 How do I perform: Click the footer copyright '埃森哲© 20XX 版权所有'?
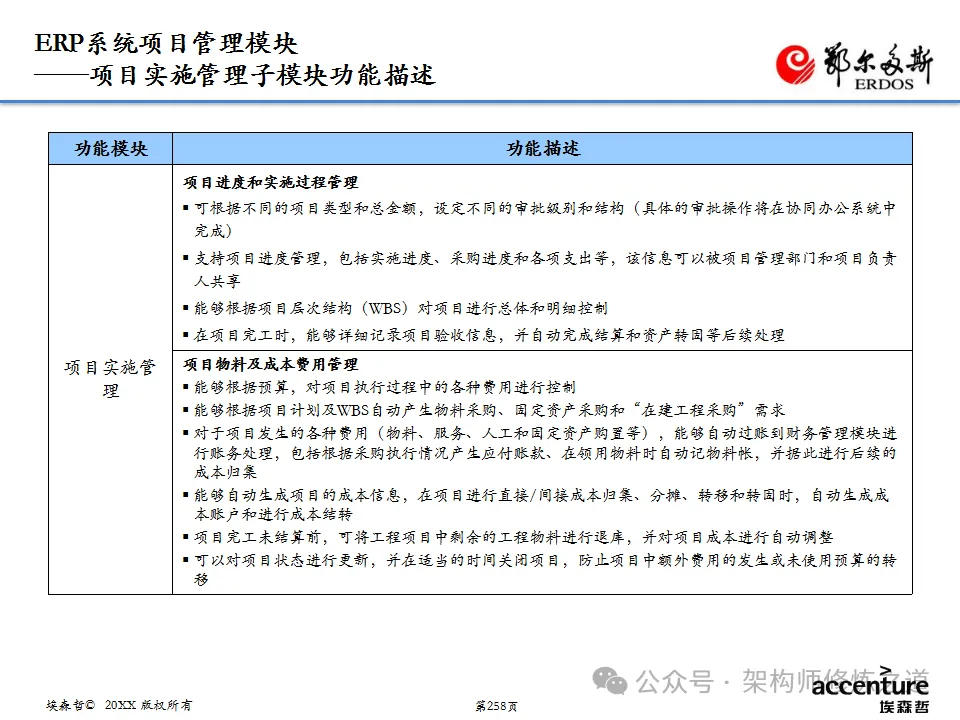click(x=119, y=705)
